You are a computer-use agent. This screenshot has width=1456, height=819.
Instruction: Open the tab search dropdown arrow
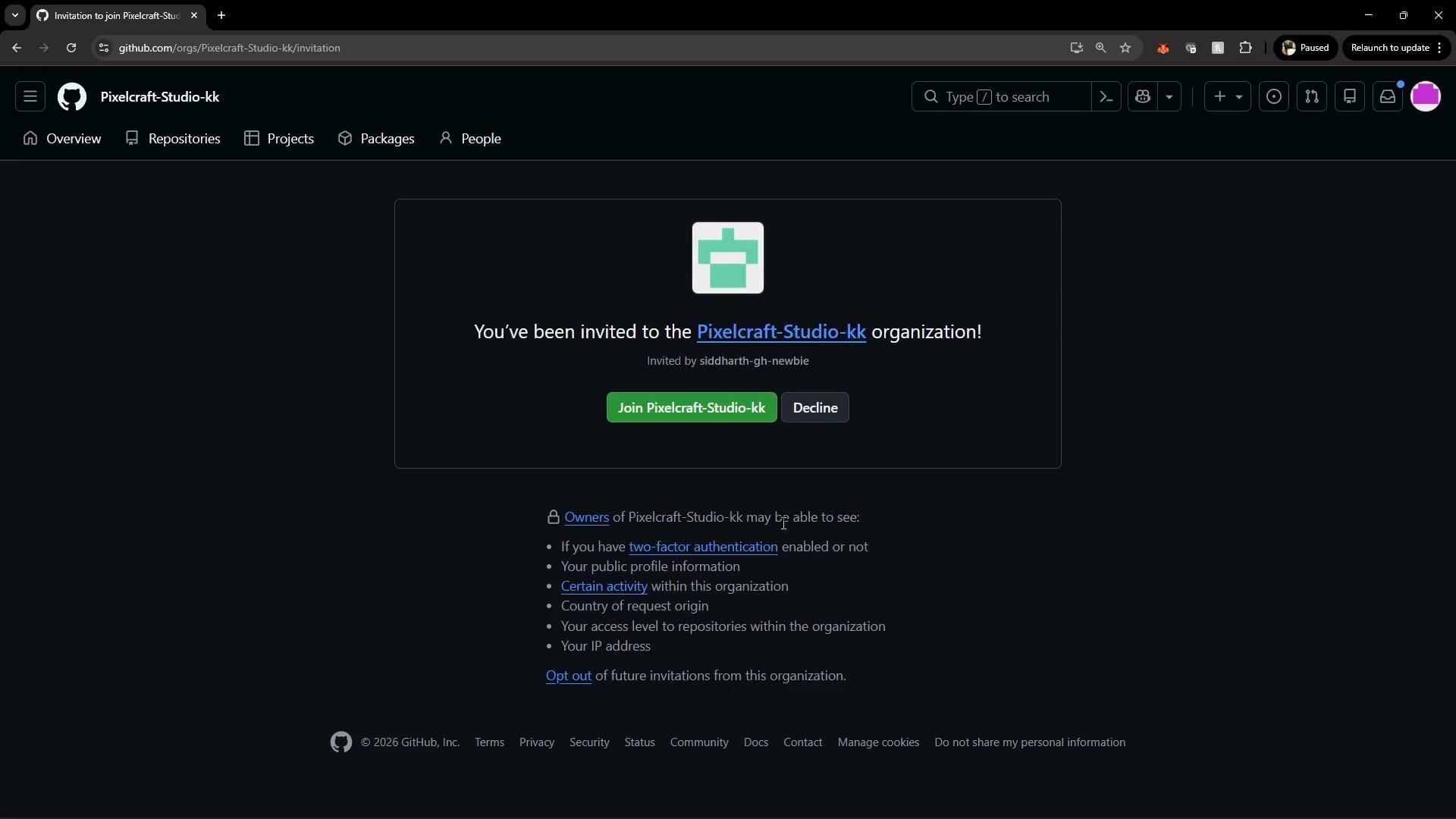[14, 15]
